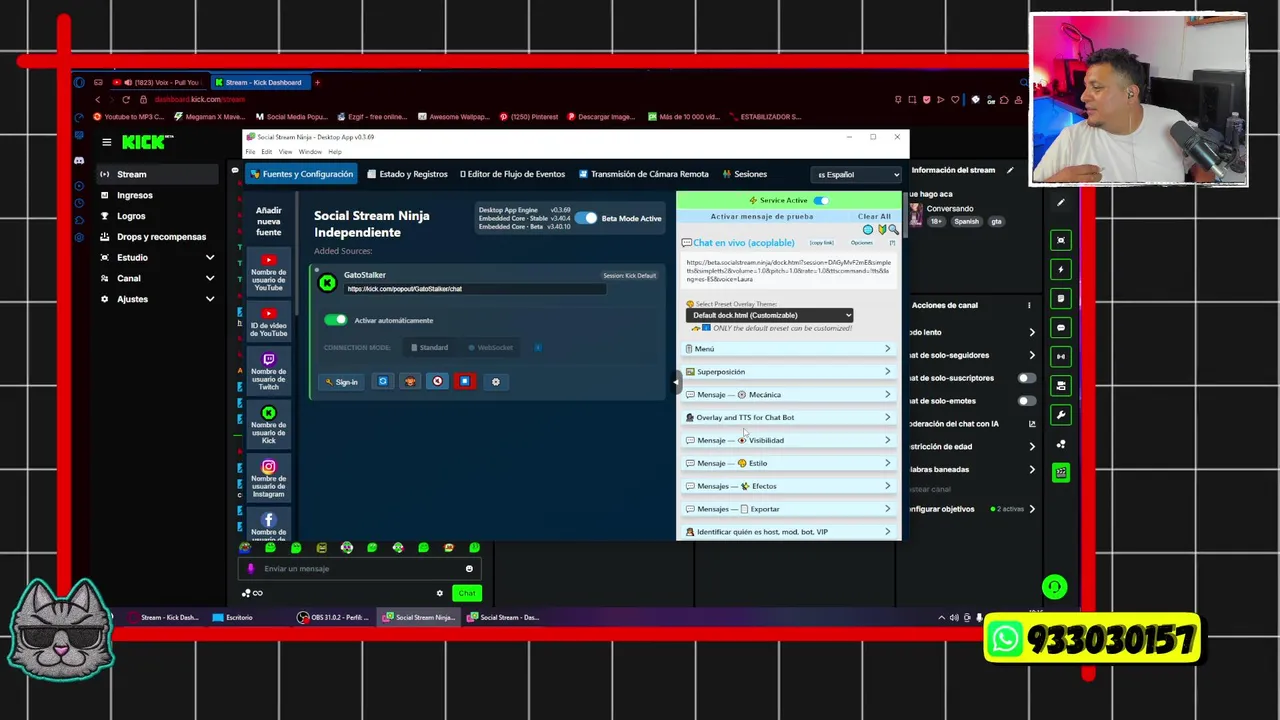This screenshot has width=1280, height=720.
Task: Click the orange monkey icon in GatoStalker source
Action: [410, 381]
